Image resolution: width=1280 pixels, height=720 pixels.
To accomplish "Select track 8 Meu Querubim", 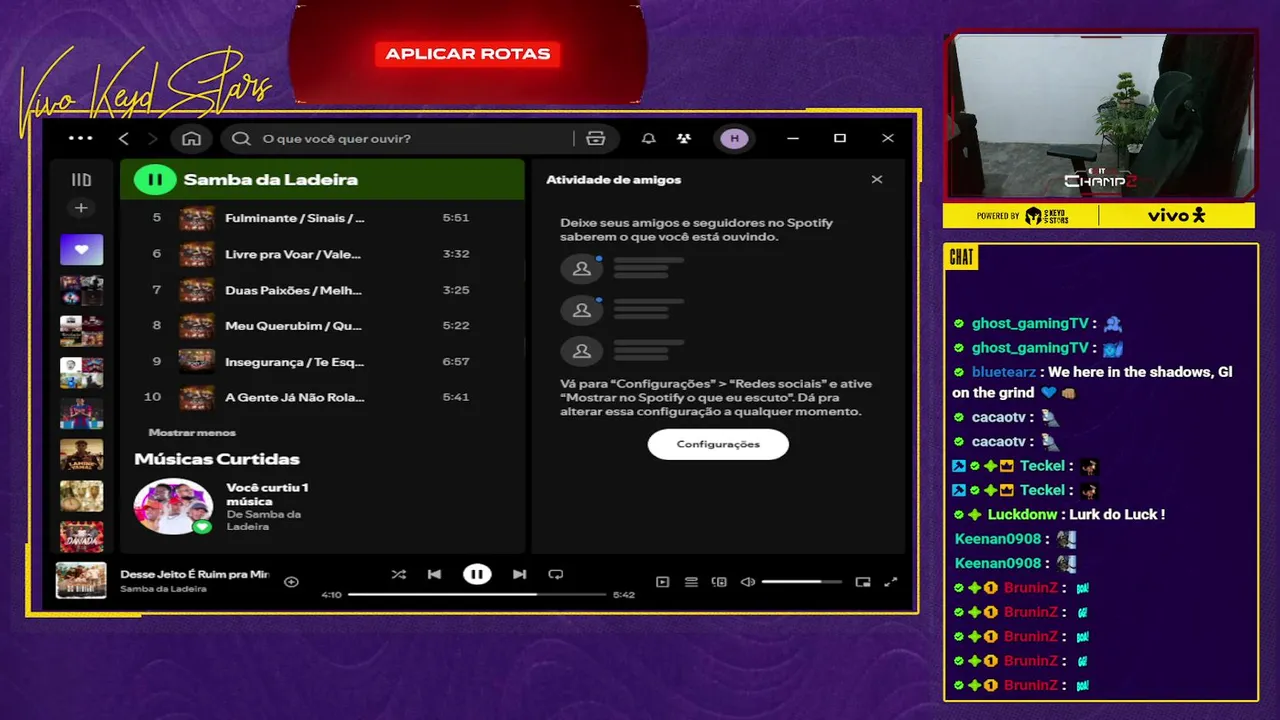I will click(x=322, y=326).
